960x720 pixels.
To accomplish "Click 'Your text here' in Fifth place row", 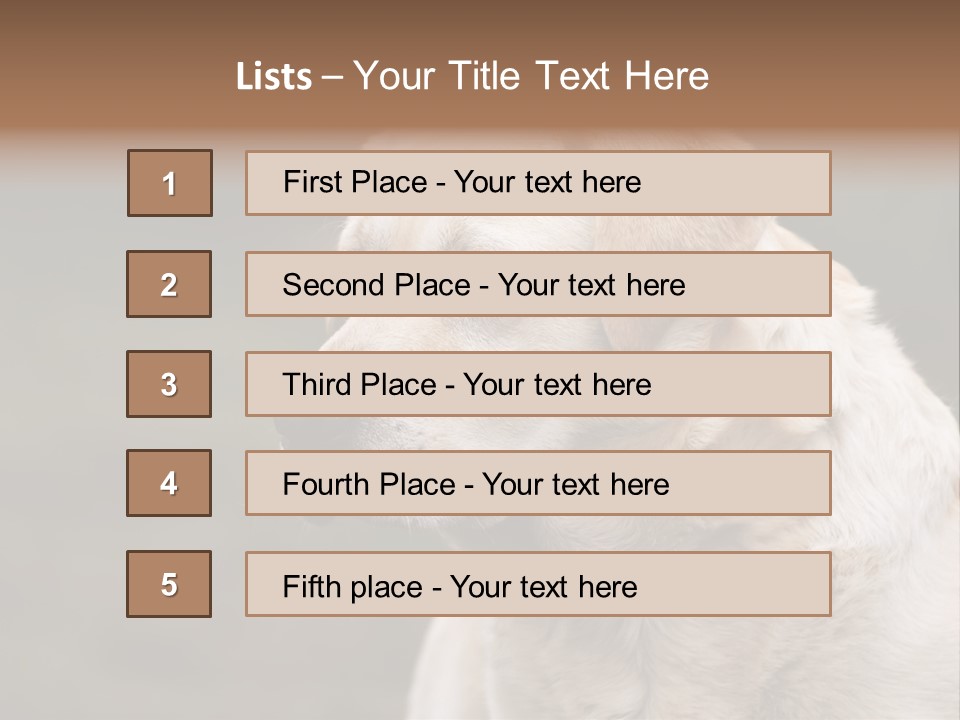I will (x=543, y=586).
